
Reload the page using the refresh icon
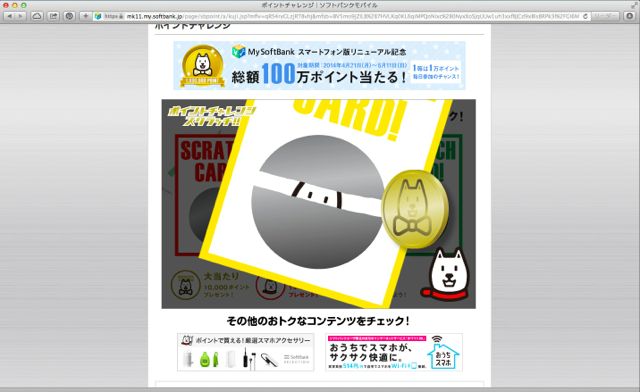click(x=585, y=16)
